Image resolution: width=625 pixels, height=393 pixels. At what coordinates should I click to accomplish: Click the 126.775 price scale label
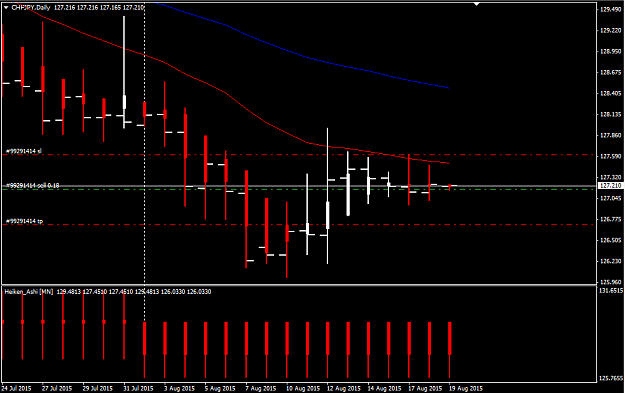pyautogui.click(x=610, y=219)
